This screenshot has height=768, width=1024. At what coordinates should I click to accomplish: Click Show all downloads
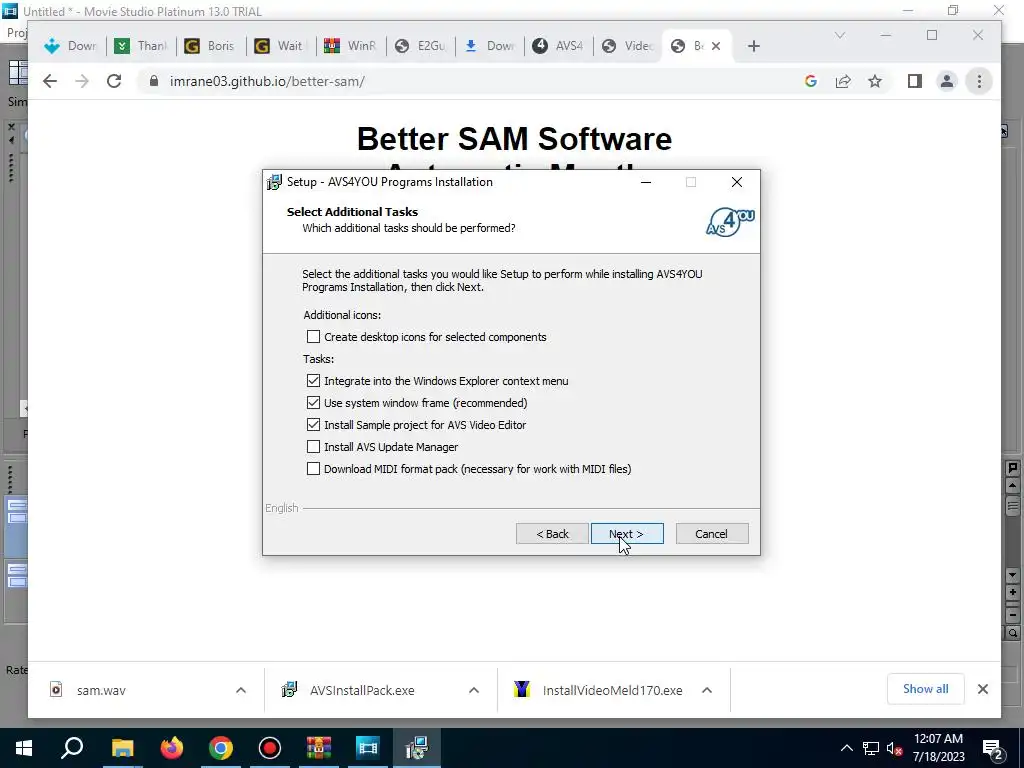point(925,689)
